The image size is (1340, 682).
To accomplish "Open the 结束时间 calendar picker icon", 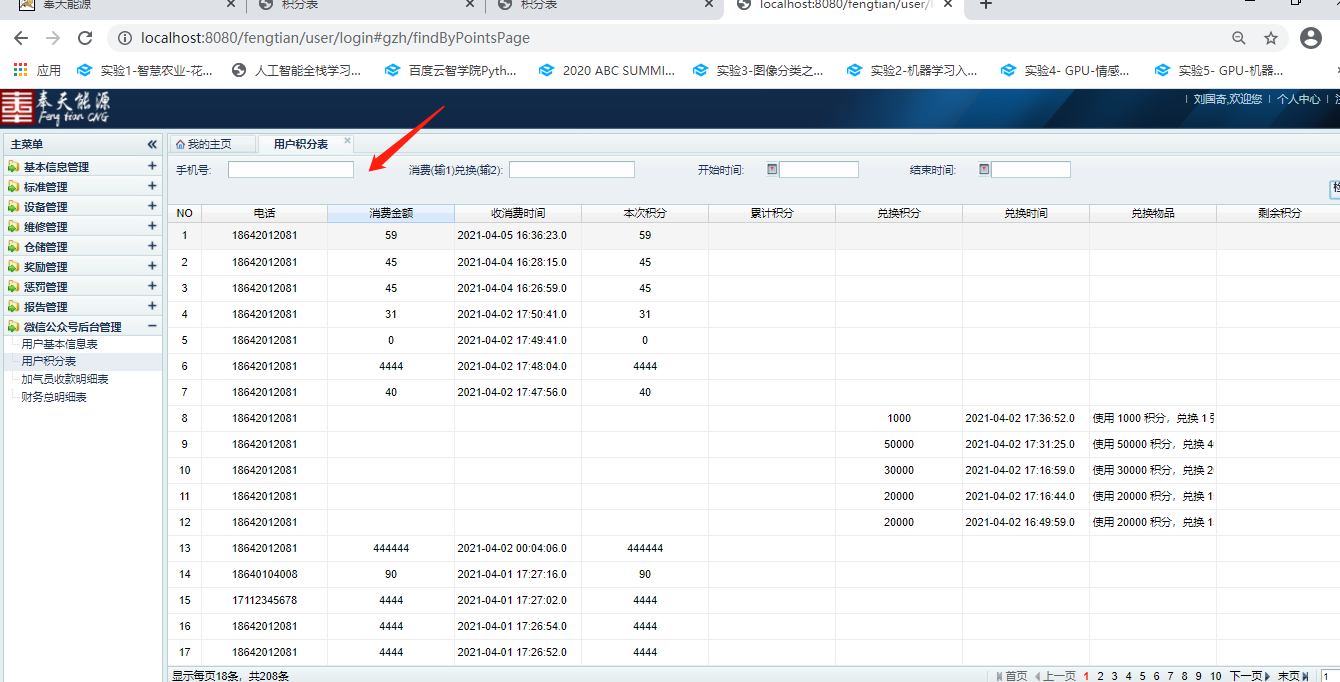I will click(x=984, y=169).
